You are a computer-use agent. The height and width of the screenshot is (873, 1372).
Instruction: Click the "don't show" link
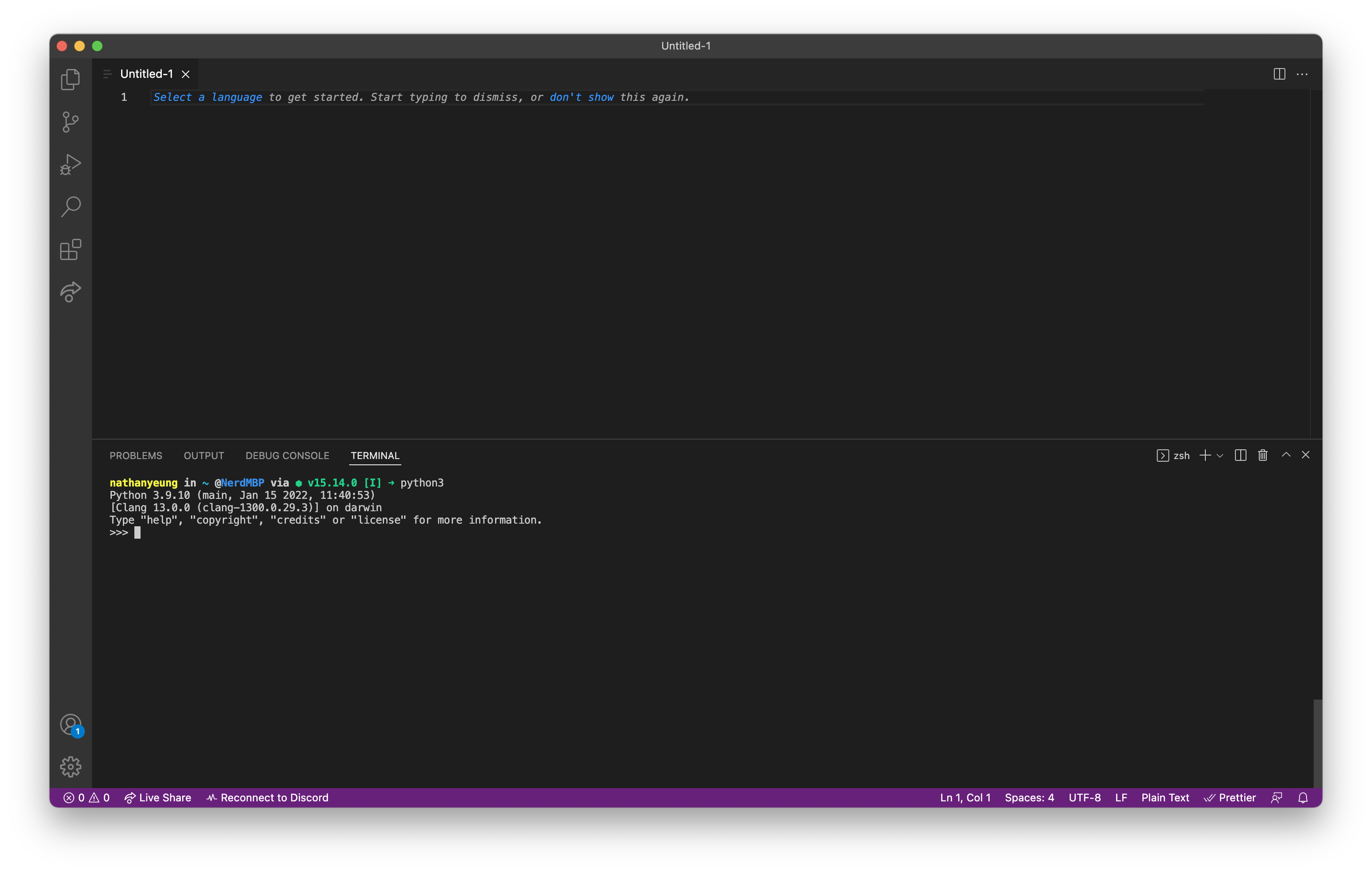click(581, 97)
